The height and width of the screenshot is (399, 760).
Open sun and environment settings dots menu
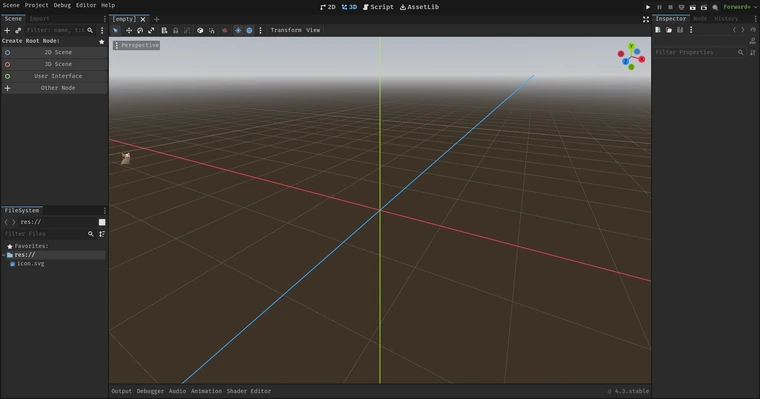tap(260, 30)
